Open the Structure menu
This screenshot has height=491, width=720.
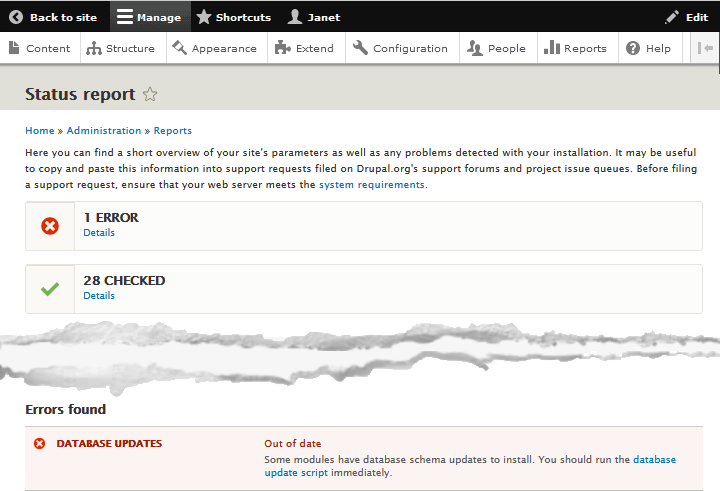tap(121, 48)
